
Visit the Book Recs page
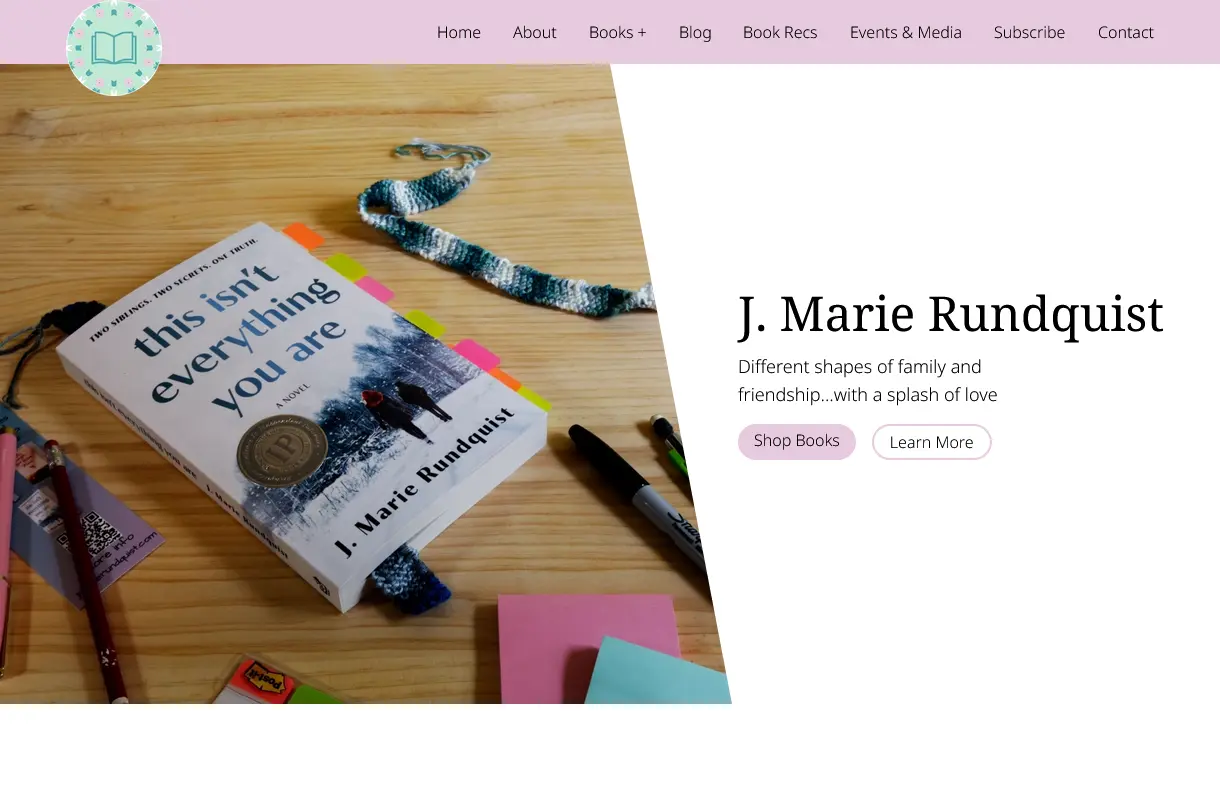[x=780, y=32]
